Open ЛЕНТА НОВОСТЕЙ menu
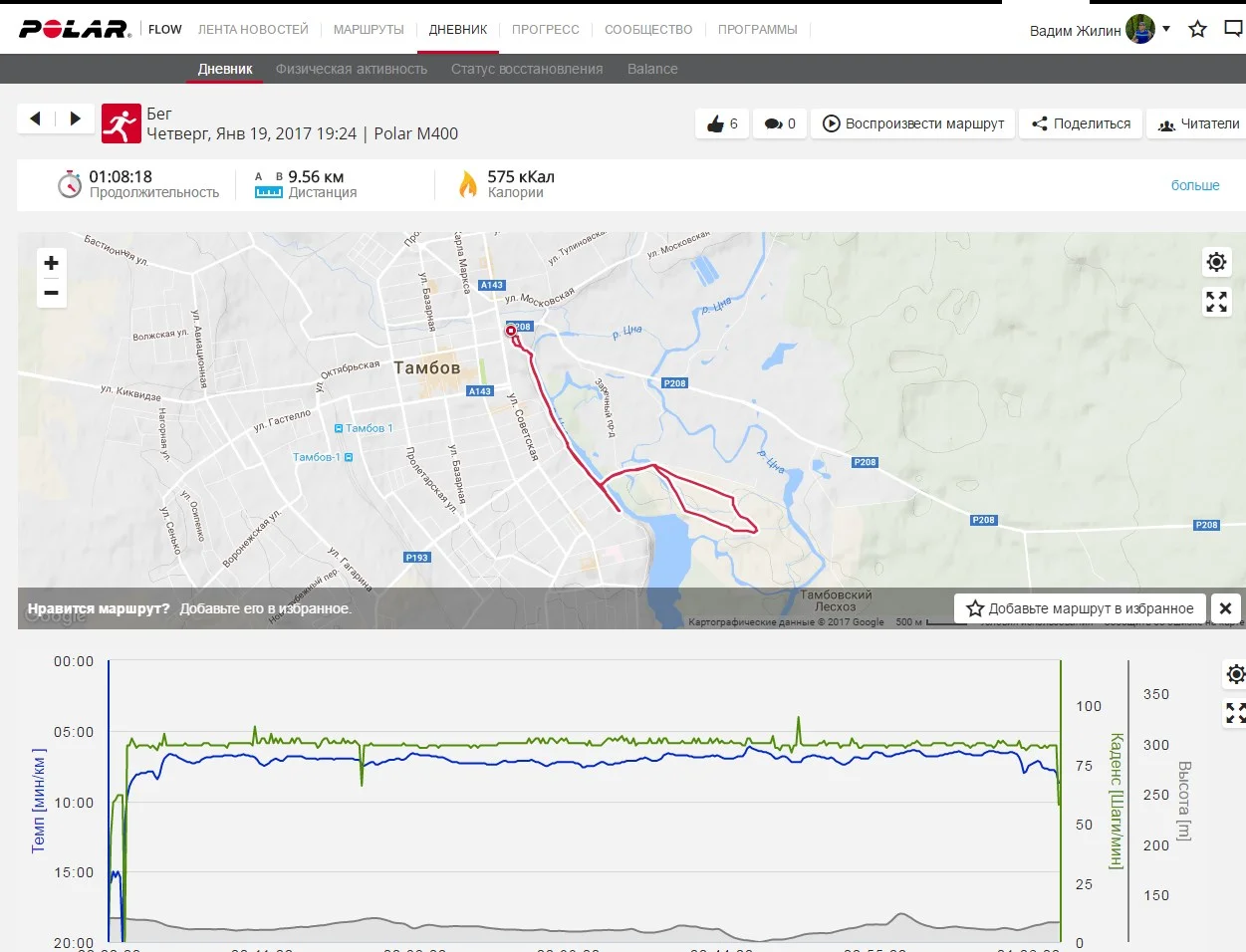 click(253, 29)
